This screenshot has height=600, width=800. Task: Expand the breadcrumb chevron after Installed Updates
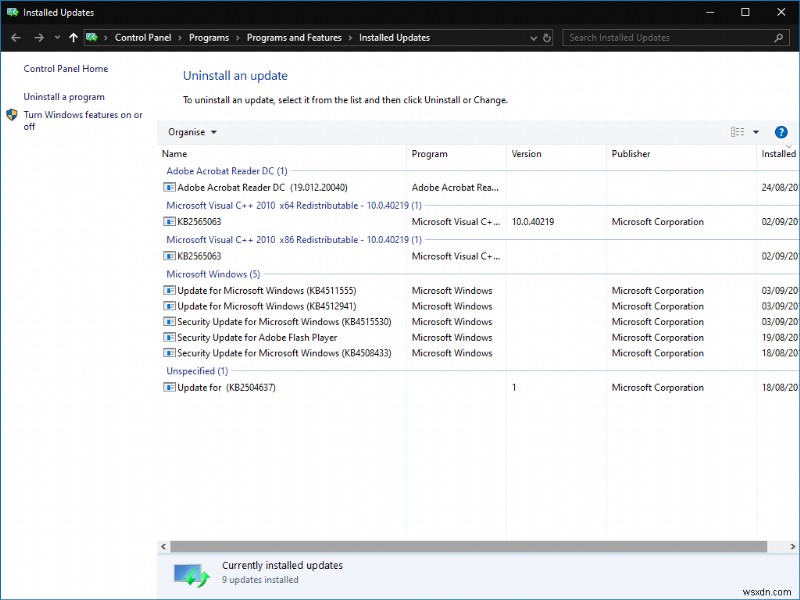click(x=533, y=37)
